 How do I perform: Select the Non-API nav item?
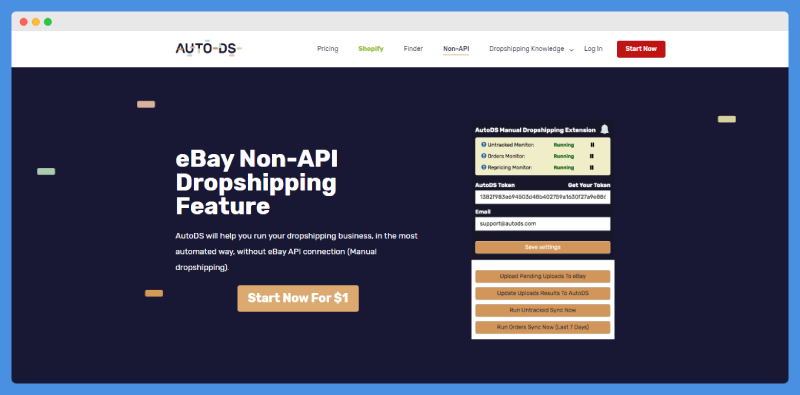(456, 49)
